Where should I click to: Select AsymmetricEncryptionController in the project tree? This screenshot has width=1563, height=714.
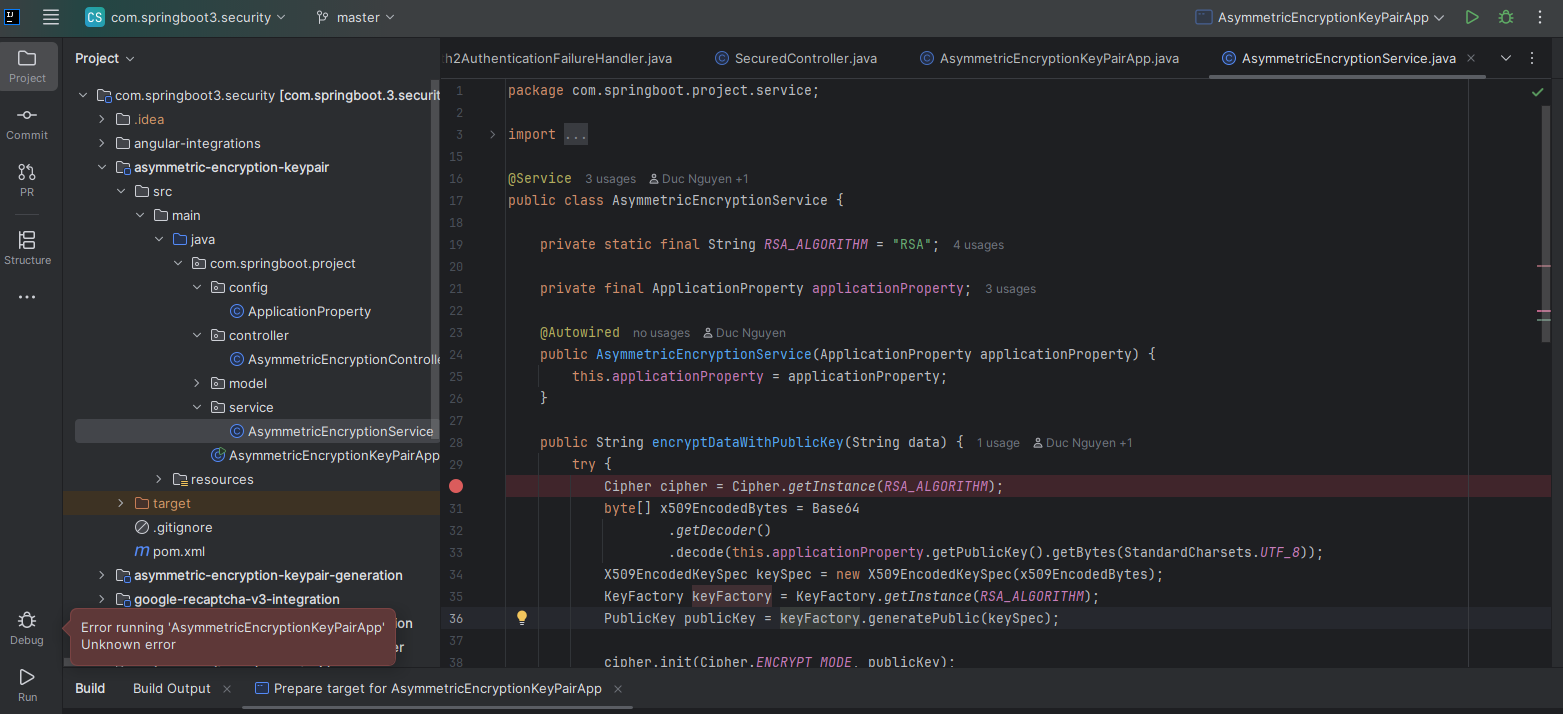[336, 359]
